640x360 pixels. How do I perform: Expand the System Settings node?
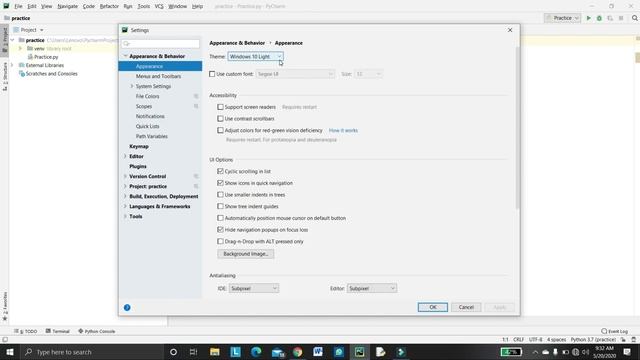132,86
